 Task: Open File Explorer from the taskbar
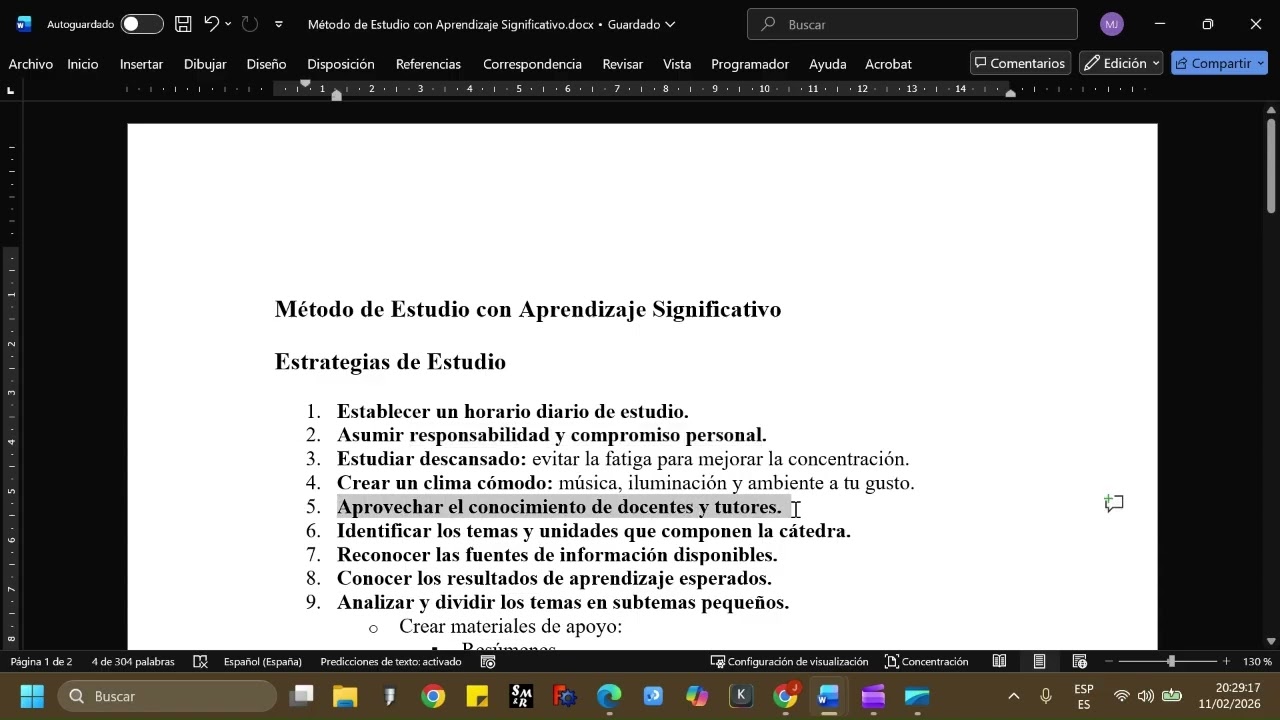point(344,696)
